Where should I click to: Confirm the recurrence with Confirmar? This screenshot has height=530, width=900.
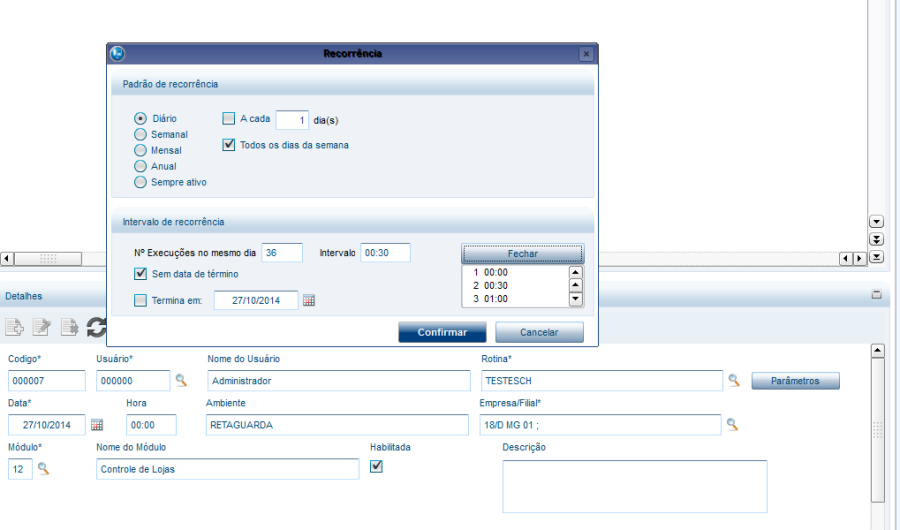point(442,332)
